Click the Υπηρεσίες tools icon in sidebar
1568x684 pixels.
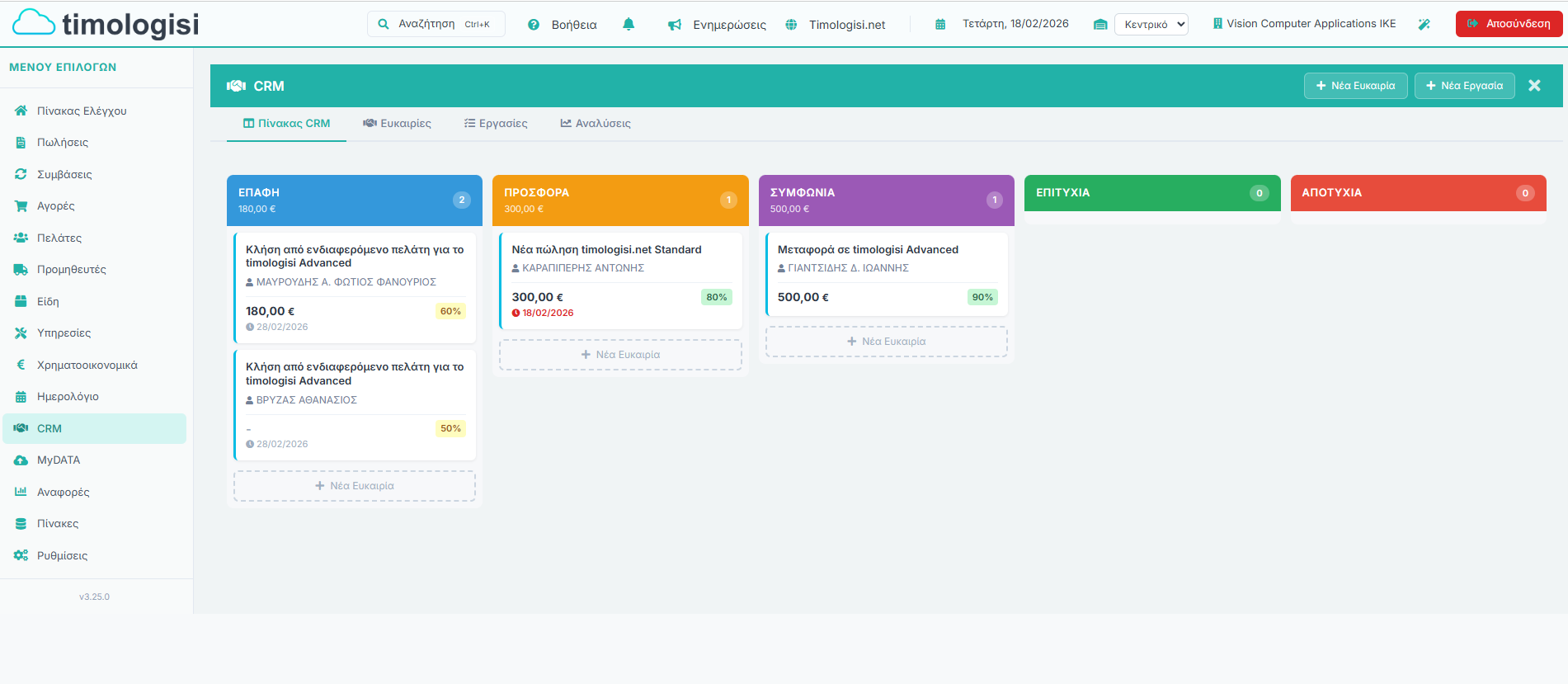point(21,333)
